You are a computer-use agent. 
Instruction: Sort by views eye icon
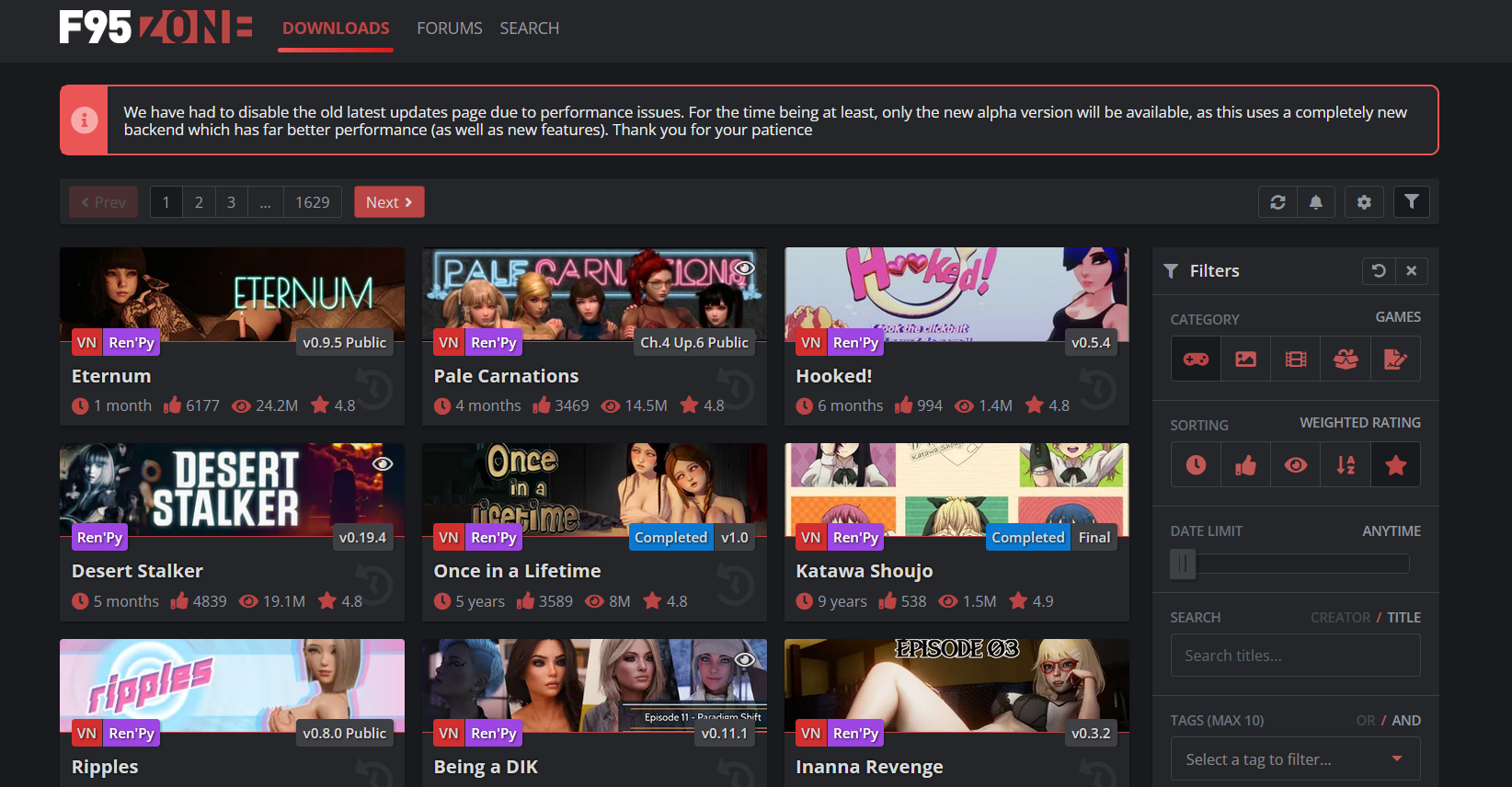click(x=1296, y=464)
